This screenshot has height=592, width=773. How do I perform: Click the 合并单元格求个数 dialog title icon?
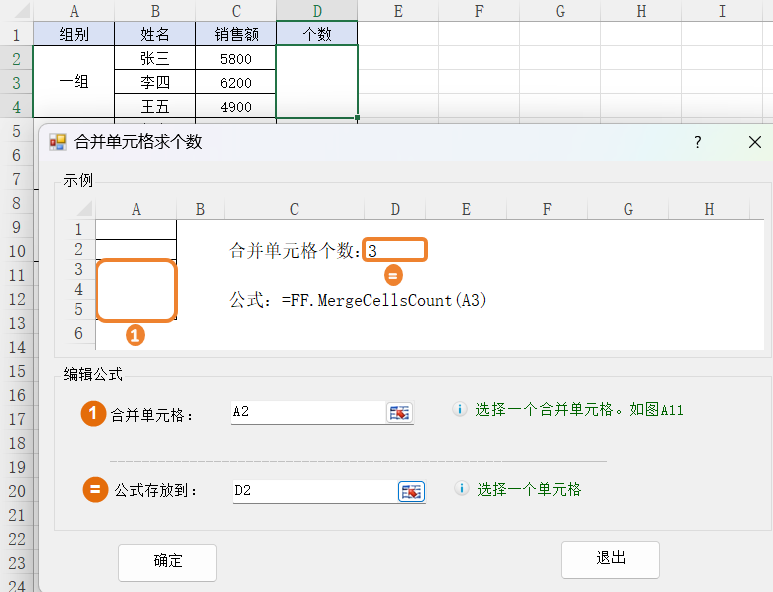(58, 142)
